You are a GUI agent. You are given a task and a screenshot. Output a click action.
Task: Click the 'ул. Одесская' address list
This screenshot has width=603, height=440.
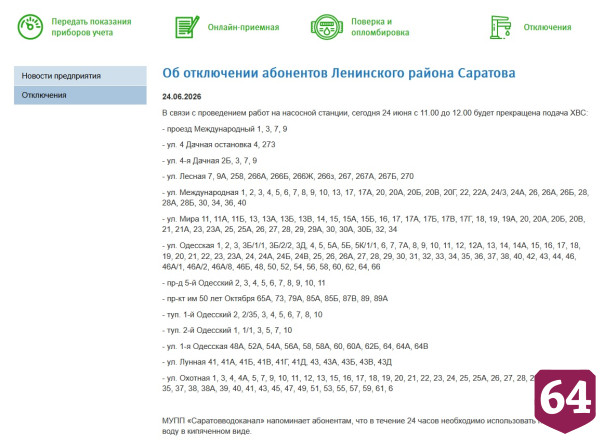[371, 256]
